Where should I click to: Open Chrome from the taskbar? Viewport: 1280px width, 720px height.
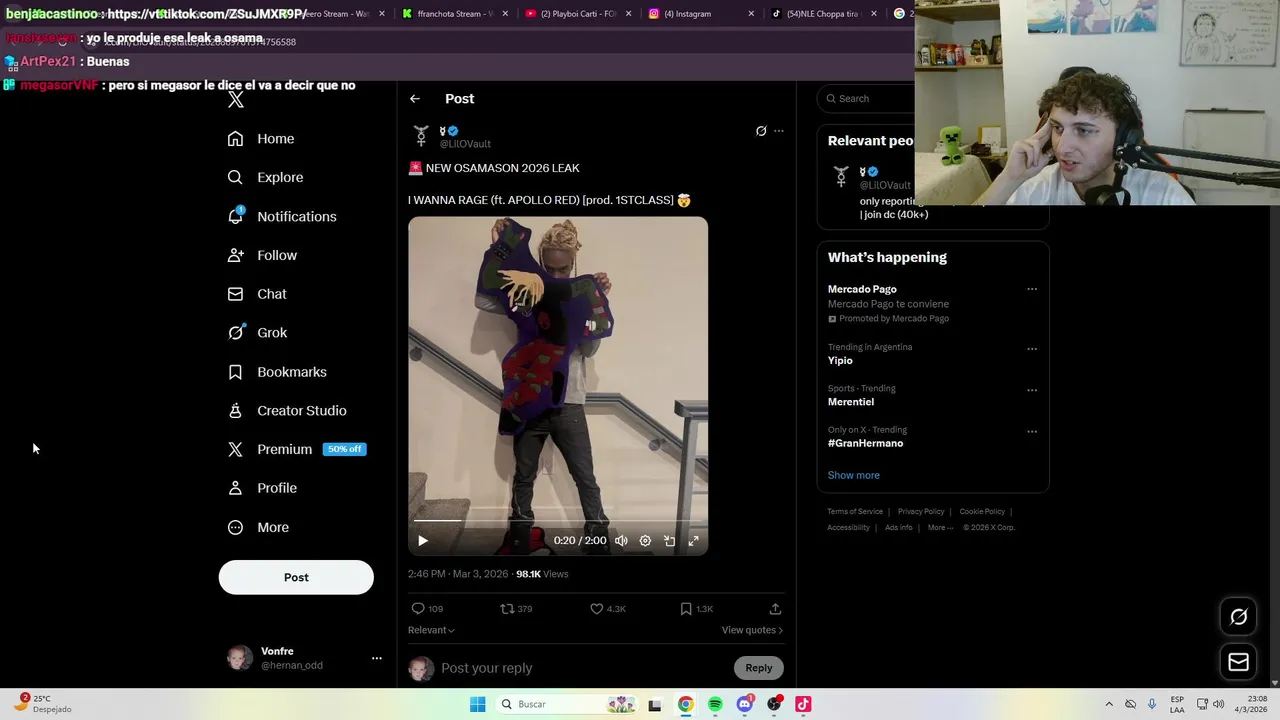(685, 704)
